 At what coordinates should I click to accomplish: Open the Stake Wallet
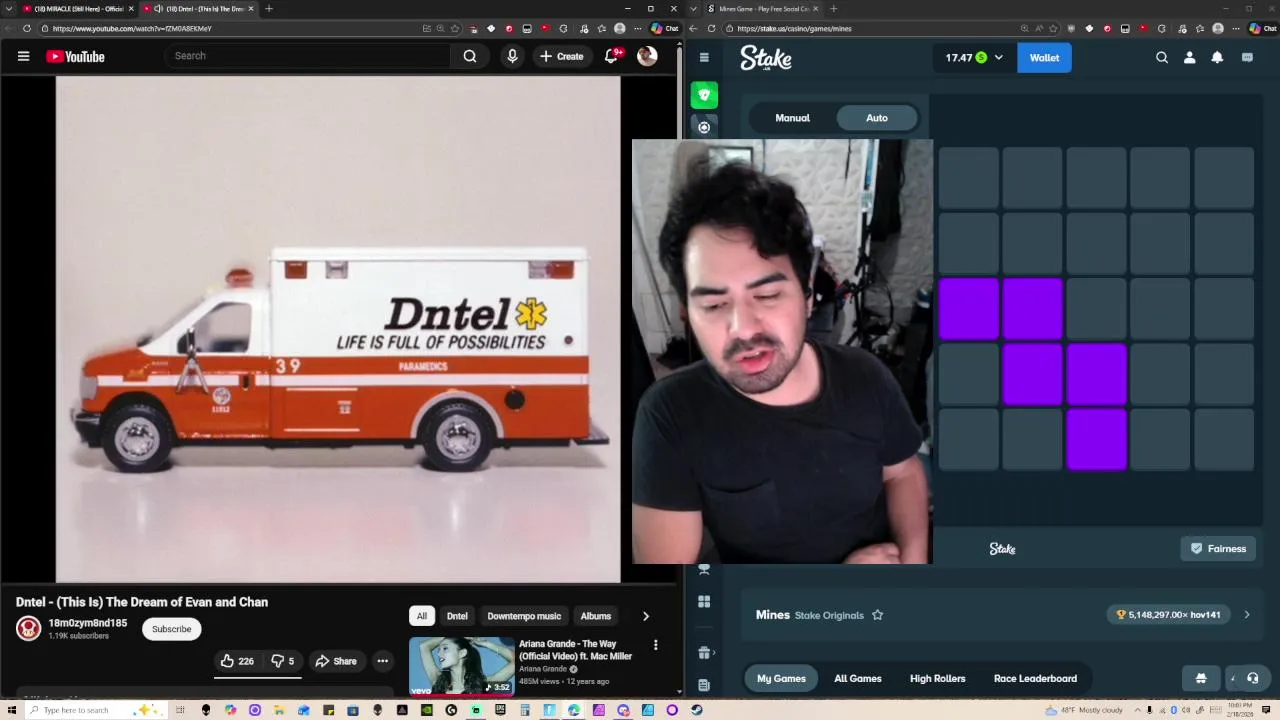1044,58
